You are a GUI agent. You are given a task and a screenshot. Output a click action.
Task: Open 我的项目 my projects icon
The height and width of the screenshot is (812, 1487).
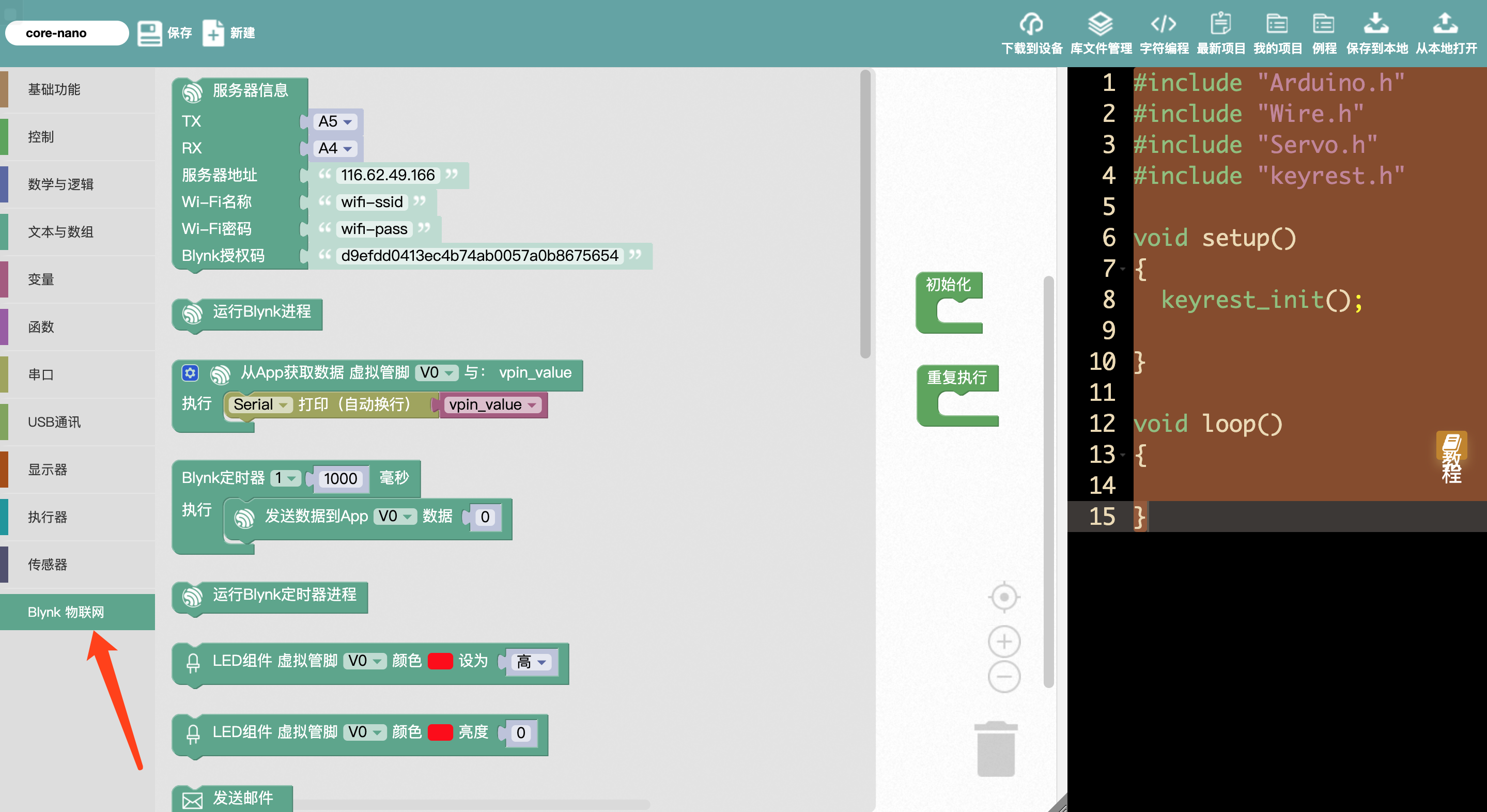point(1277,24)
